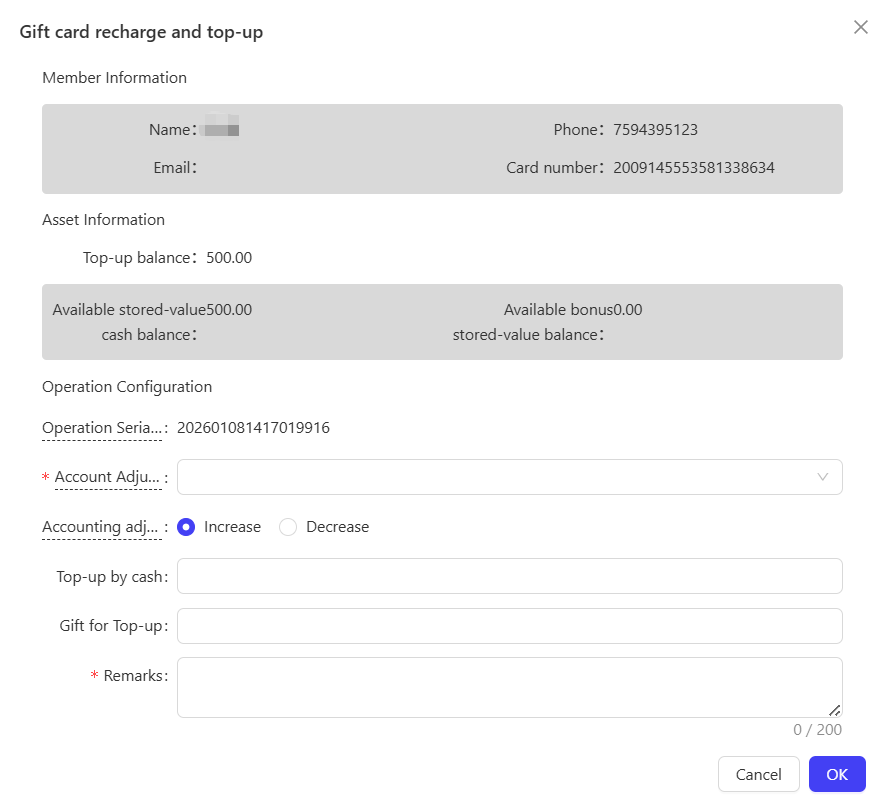
Task: Open the Account Adjustment dropdown field
Action: click(510, 477)
